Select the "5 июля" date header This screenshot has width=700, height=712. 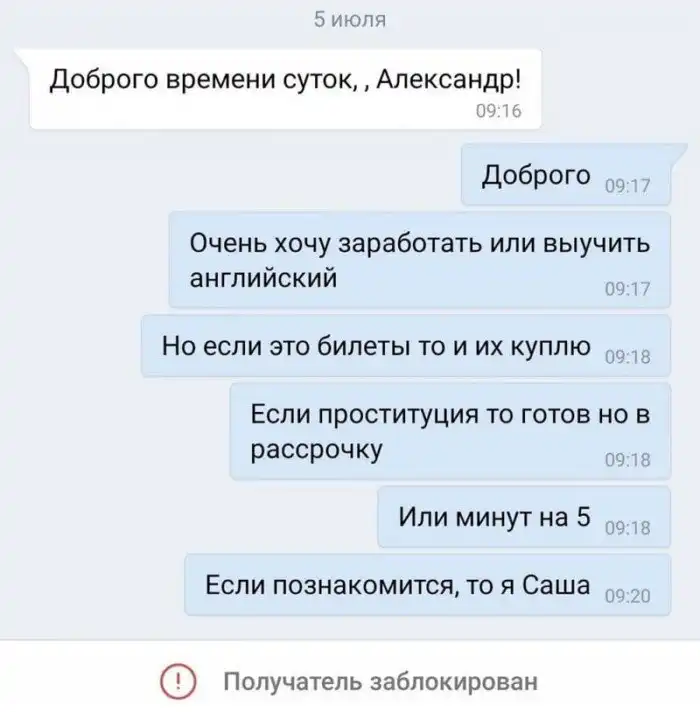click(x=350, y=20)
